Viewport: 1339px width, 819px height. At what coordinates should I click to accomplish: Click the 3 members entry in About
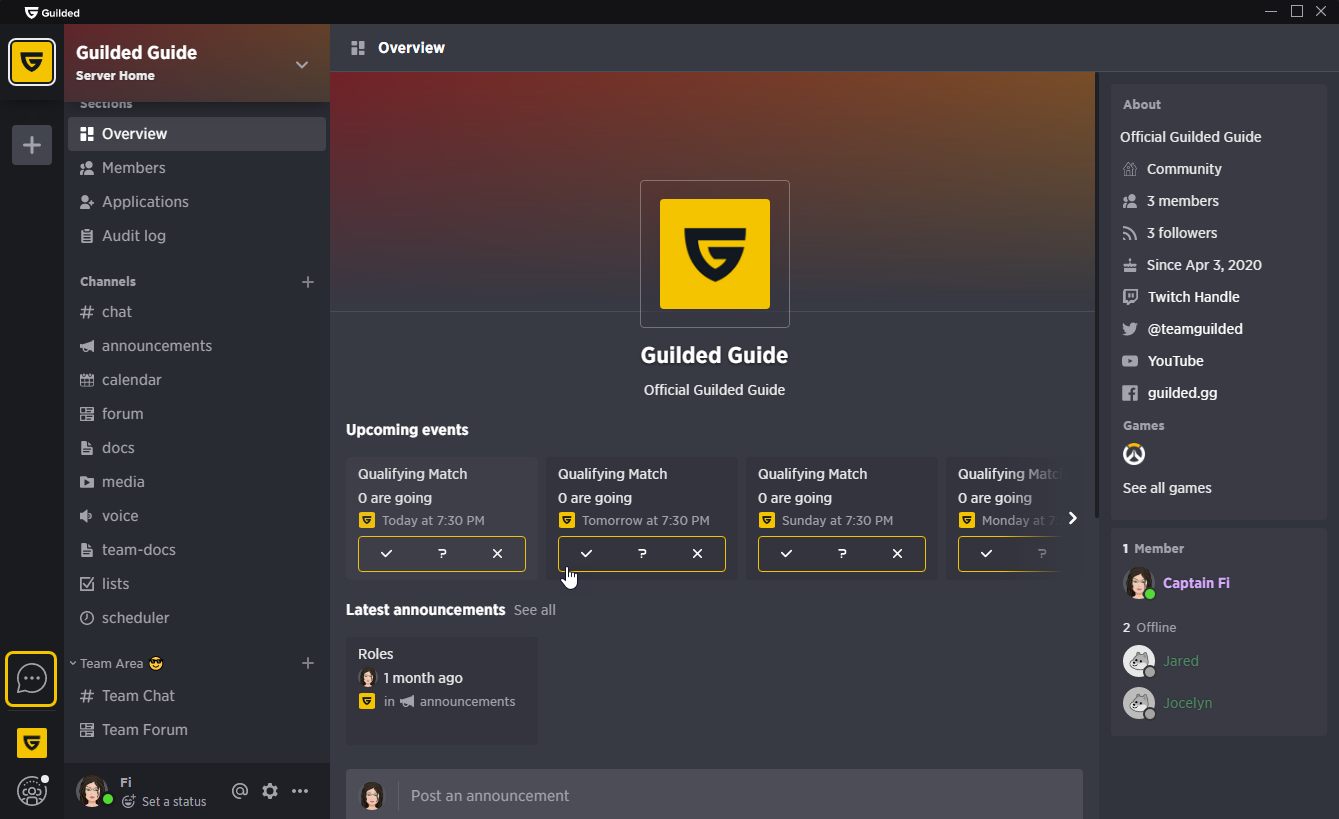(x=1183, y=201)
